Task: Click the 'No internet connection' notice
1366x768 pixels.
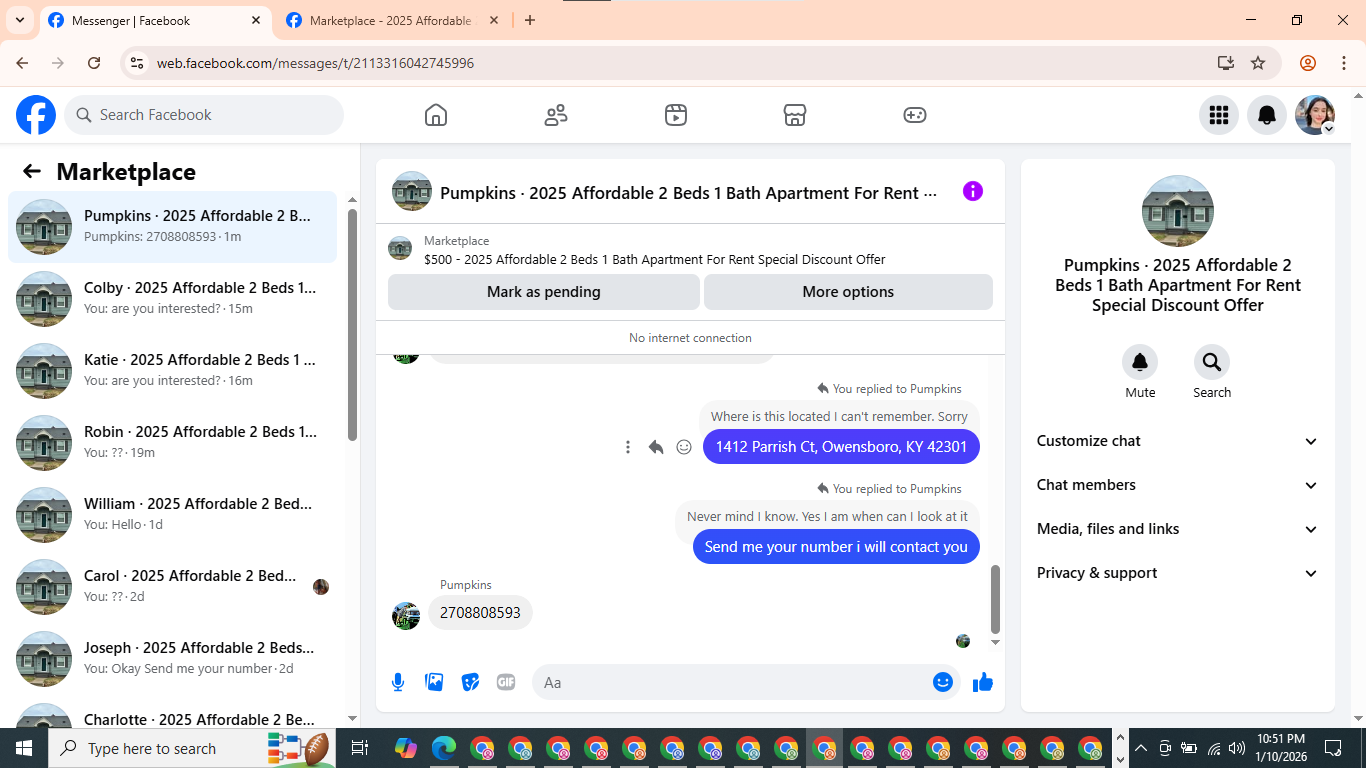Action: (x=690, y=338)
